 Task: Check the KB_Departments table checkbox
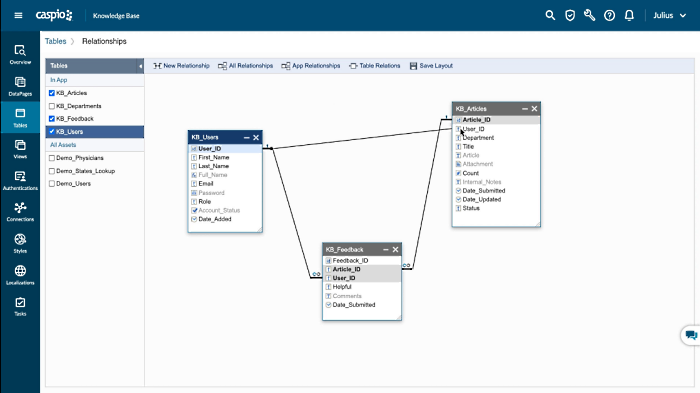pyautogui.click(x=52, y=106)
